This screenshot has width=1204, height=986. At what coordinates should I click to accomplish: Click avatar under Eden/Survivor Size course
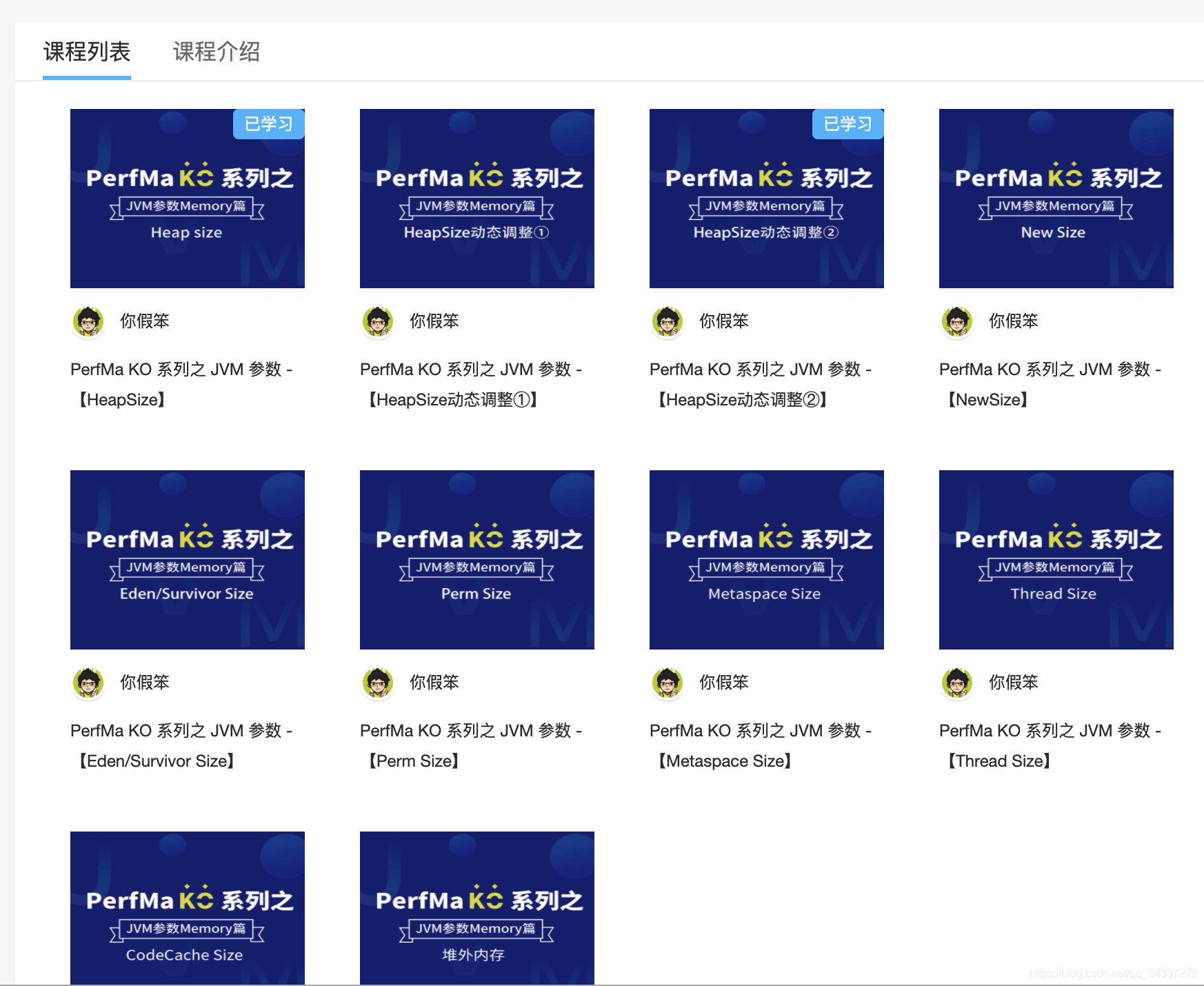tap(87, 683)
